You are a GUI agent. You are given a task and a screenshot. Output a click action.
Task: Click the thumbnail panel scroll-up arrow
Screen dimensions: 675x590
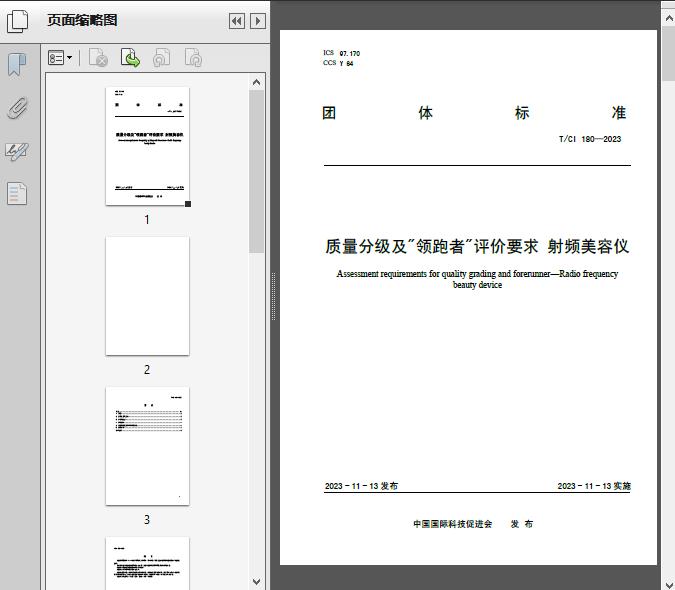click(257, 82)
